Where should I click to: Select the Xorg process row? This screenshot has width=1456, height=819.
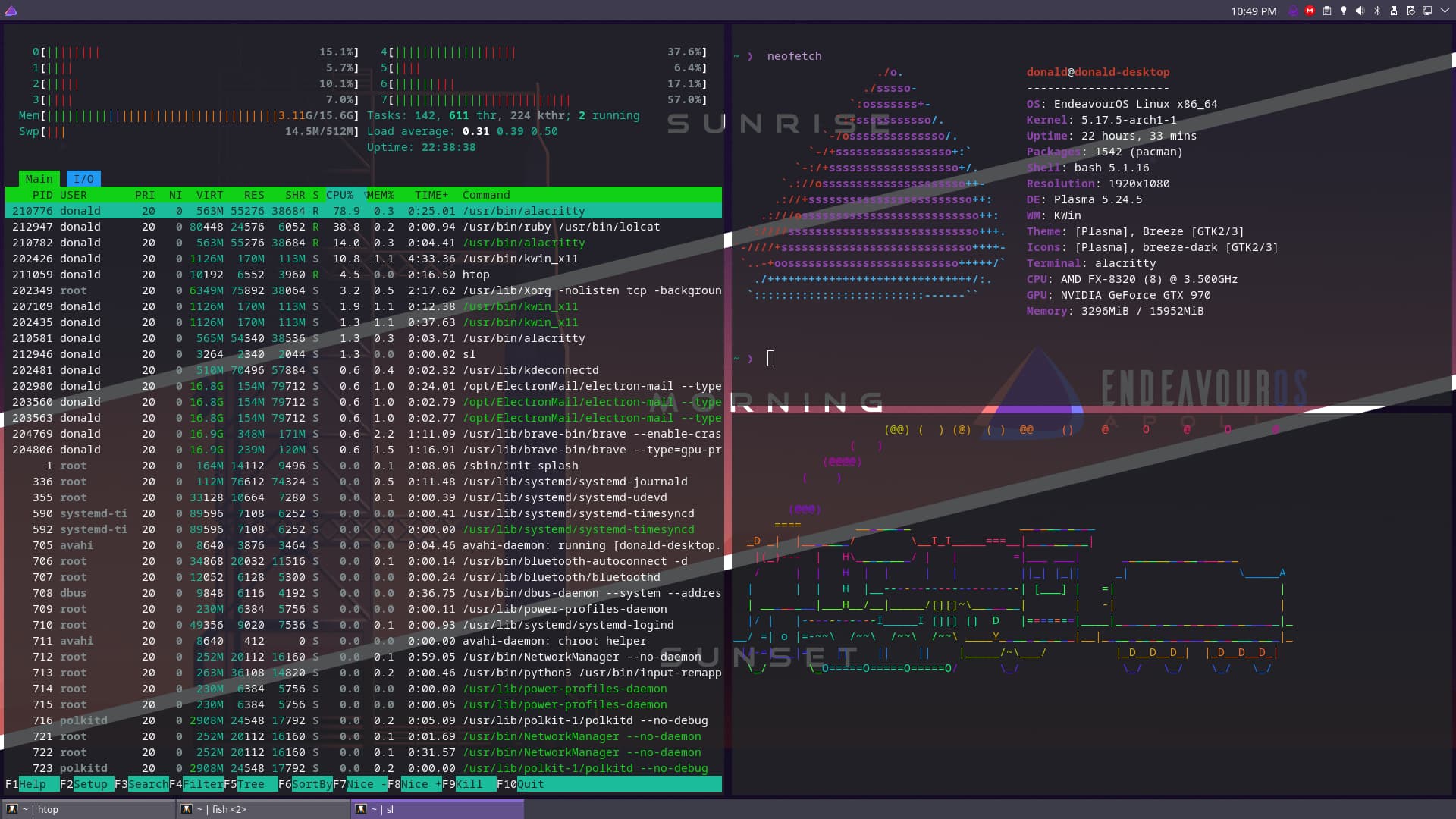(363, 290)
